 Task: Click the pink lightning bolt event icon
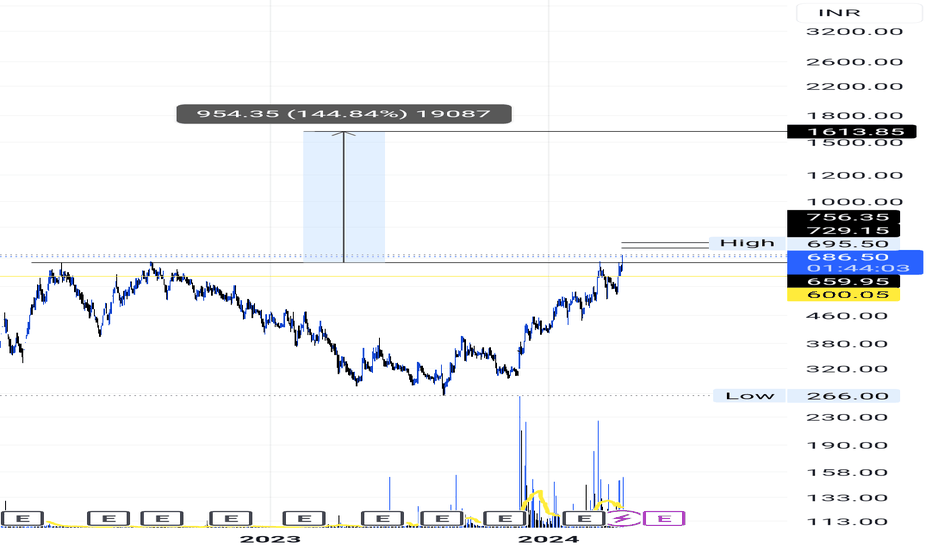point(622,518)
